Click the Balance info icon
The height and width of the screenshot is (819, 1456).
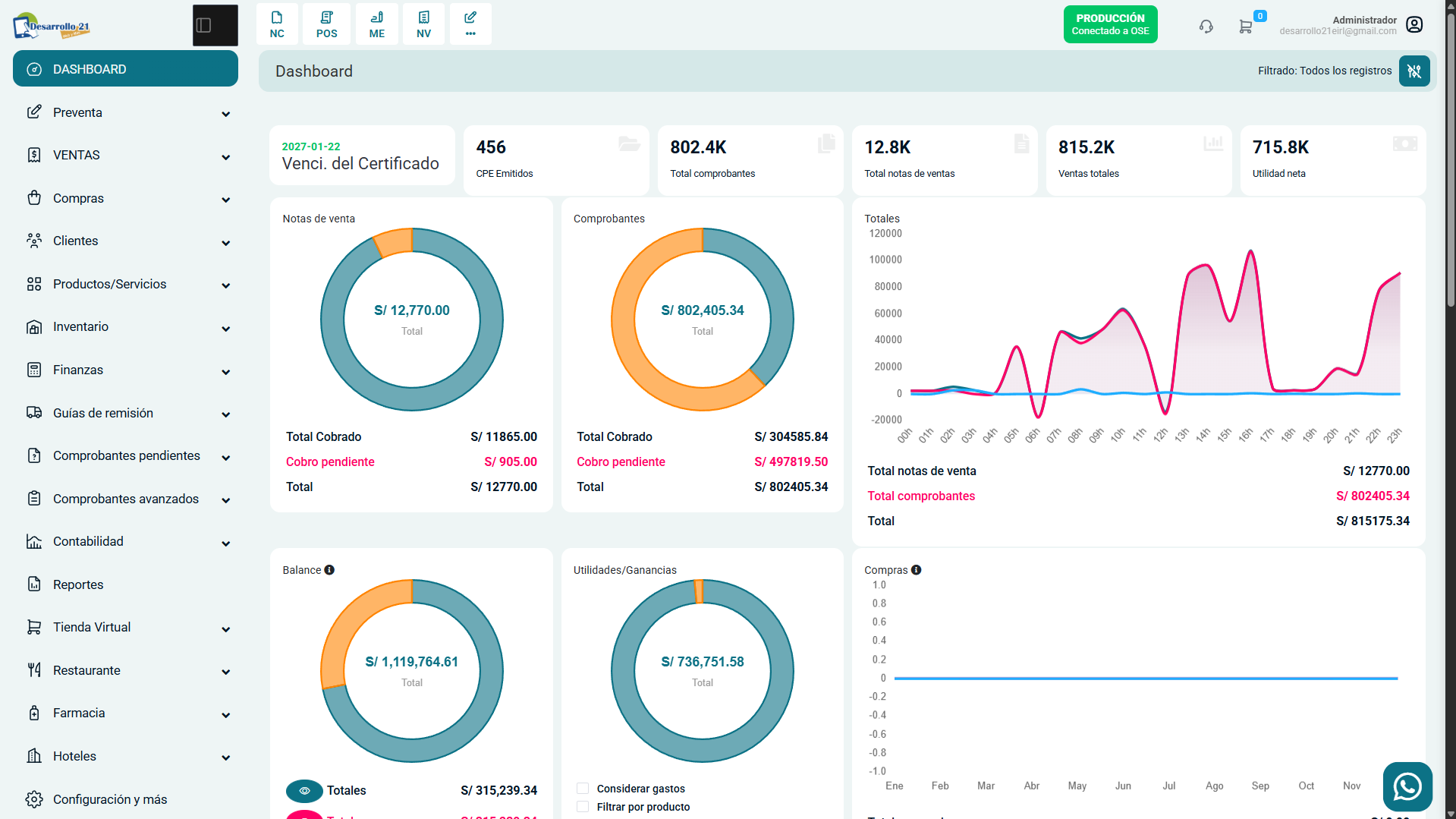tap(329, 570)
